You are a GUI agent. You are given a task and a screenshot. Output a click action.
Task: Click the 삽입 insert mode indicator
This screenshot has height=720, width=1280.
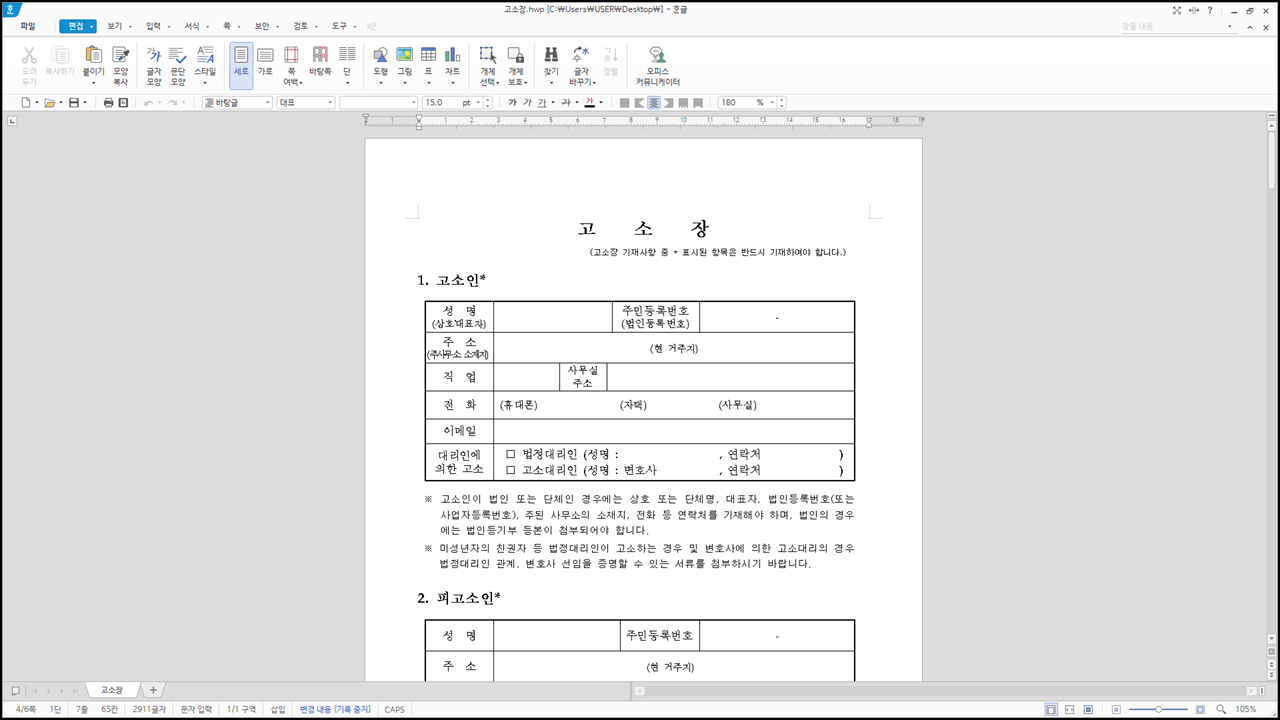278,709
